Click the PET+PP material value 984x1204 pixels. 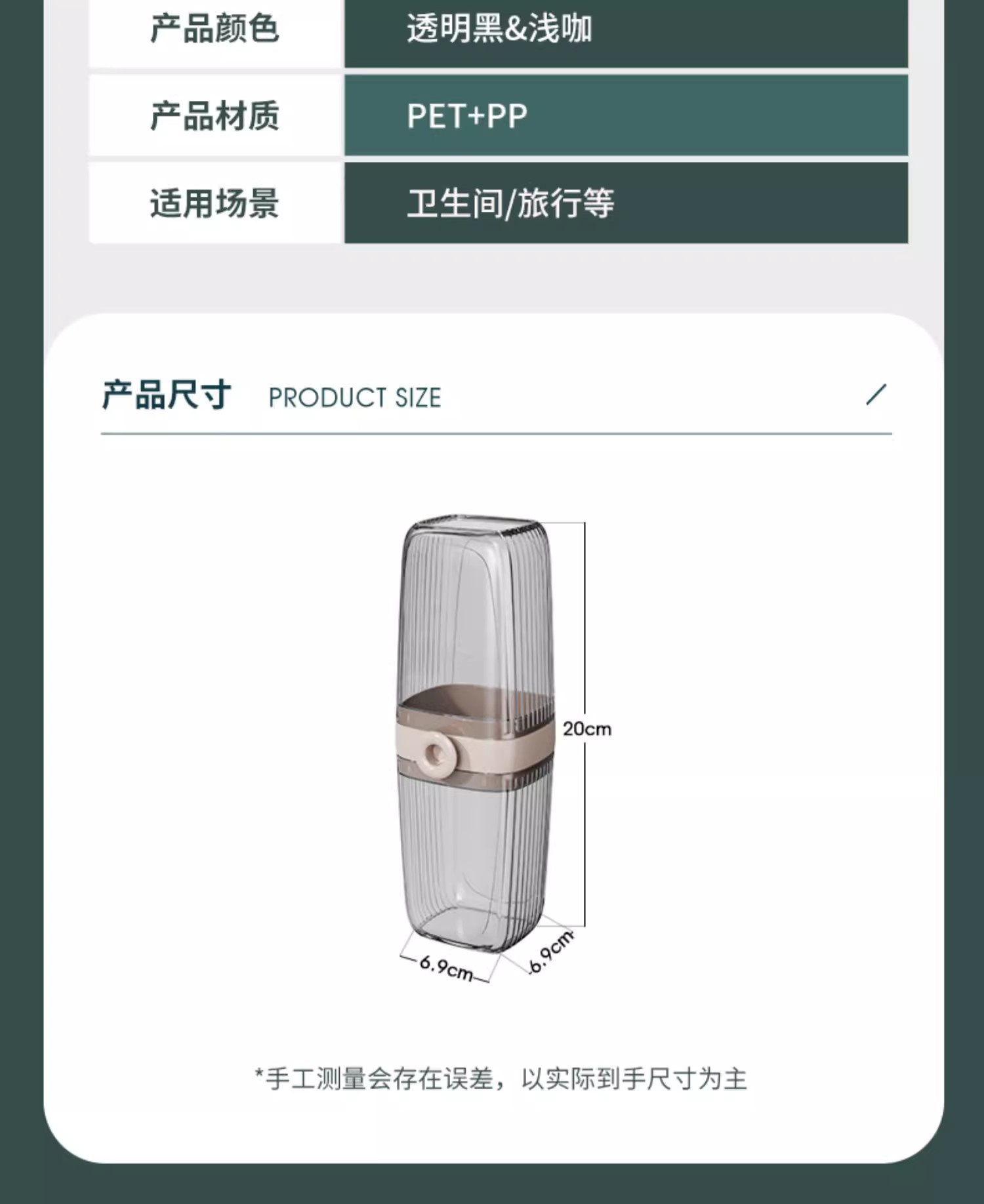(x=467, y=116)
